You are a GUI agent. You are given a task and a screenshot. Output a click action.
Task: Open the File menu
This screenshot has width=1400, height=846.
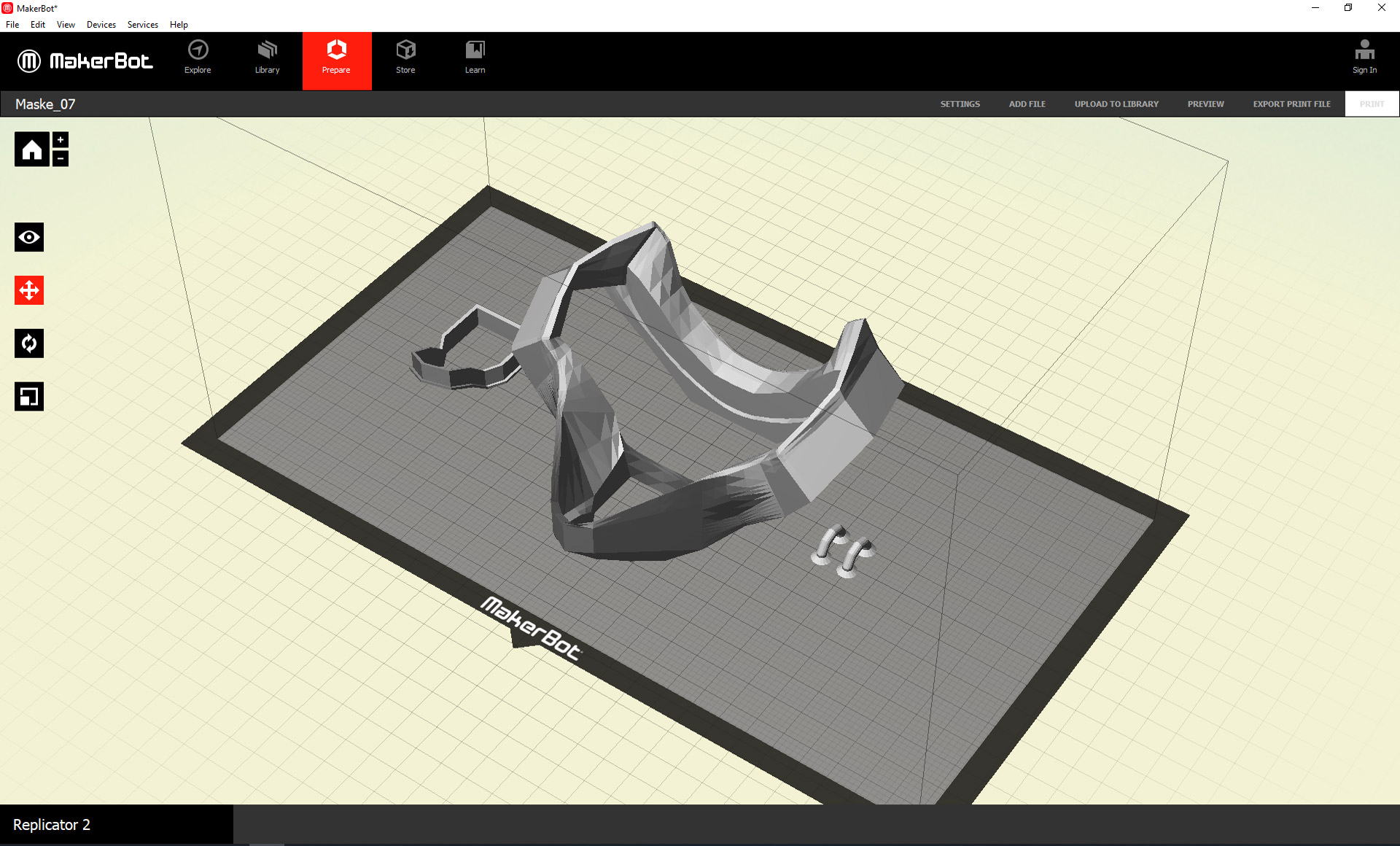point(12,25)
